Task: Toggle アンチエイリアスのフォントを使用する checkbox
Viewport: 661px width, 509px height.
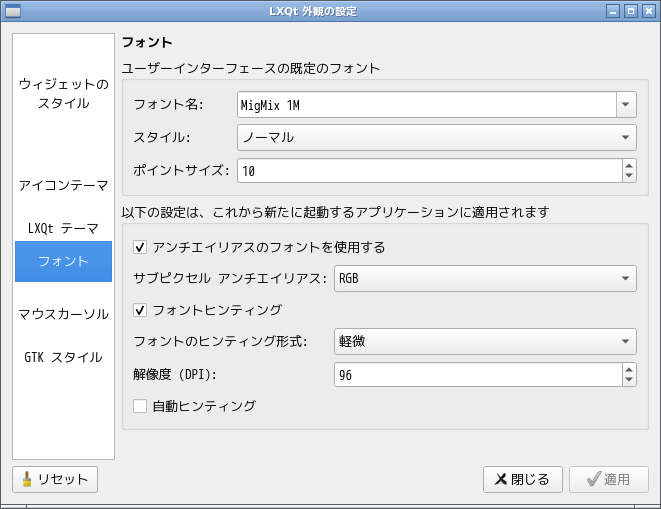Action: pos(140,247)
